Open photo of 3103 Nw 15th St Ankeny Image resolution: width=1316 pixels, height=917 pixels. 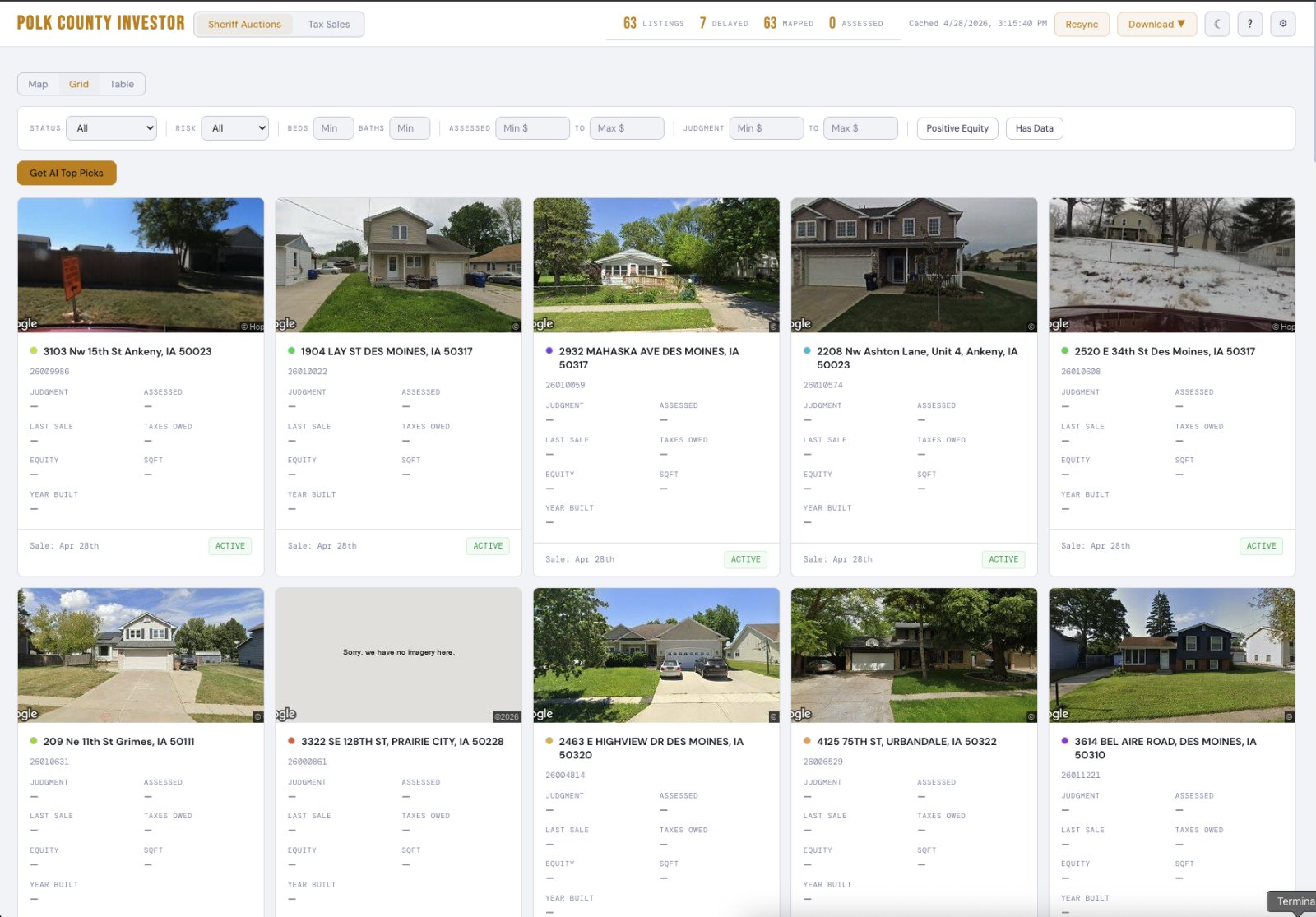(x=141, y=265)
